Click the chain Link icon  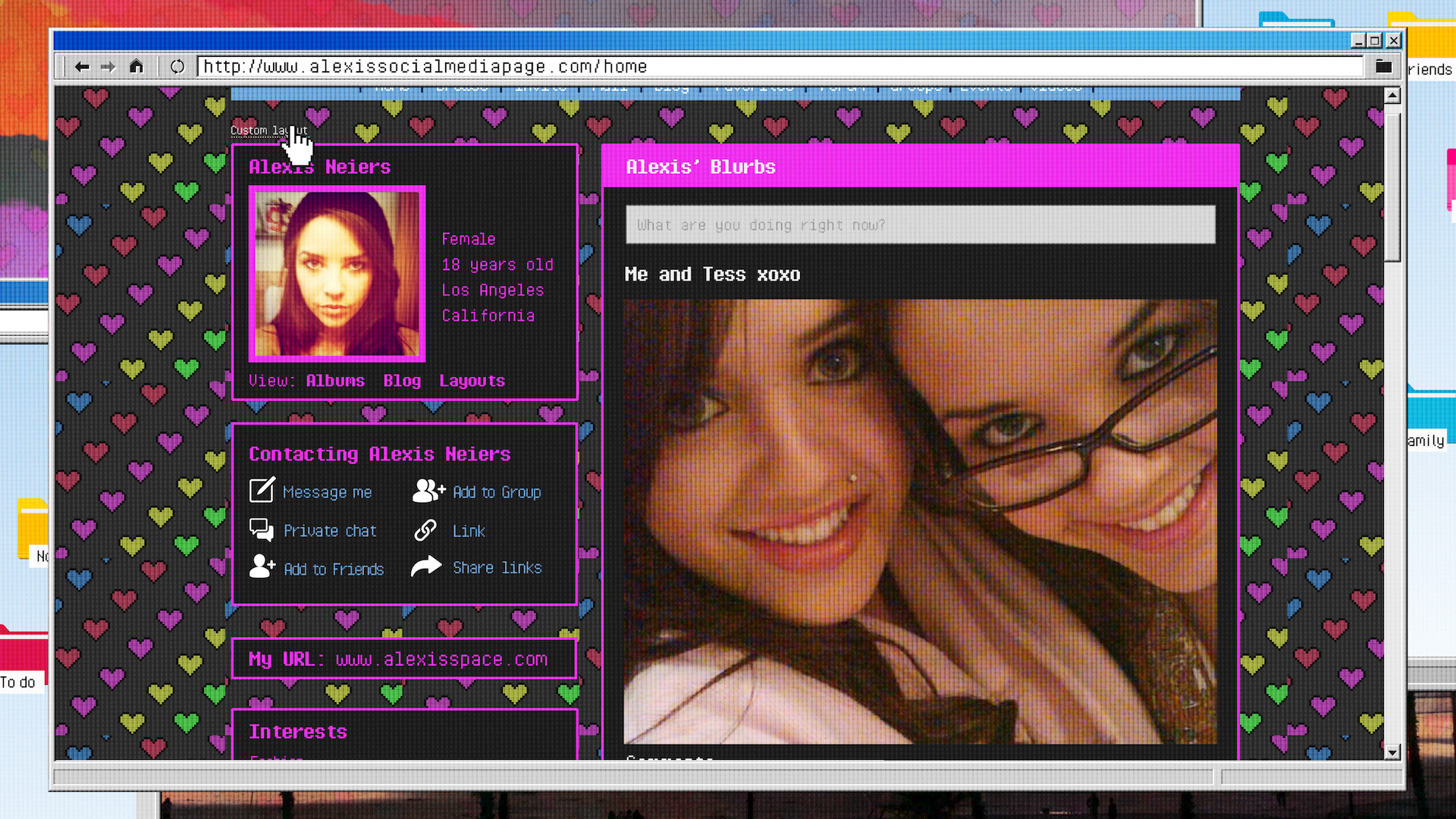[425, 530]
